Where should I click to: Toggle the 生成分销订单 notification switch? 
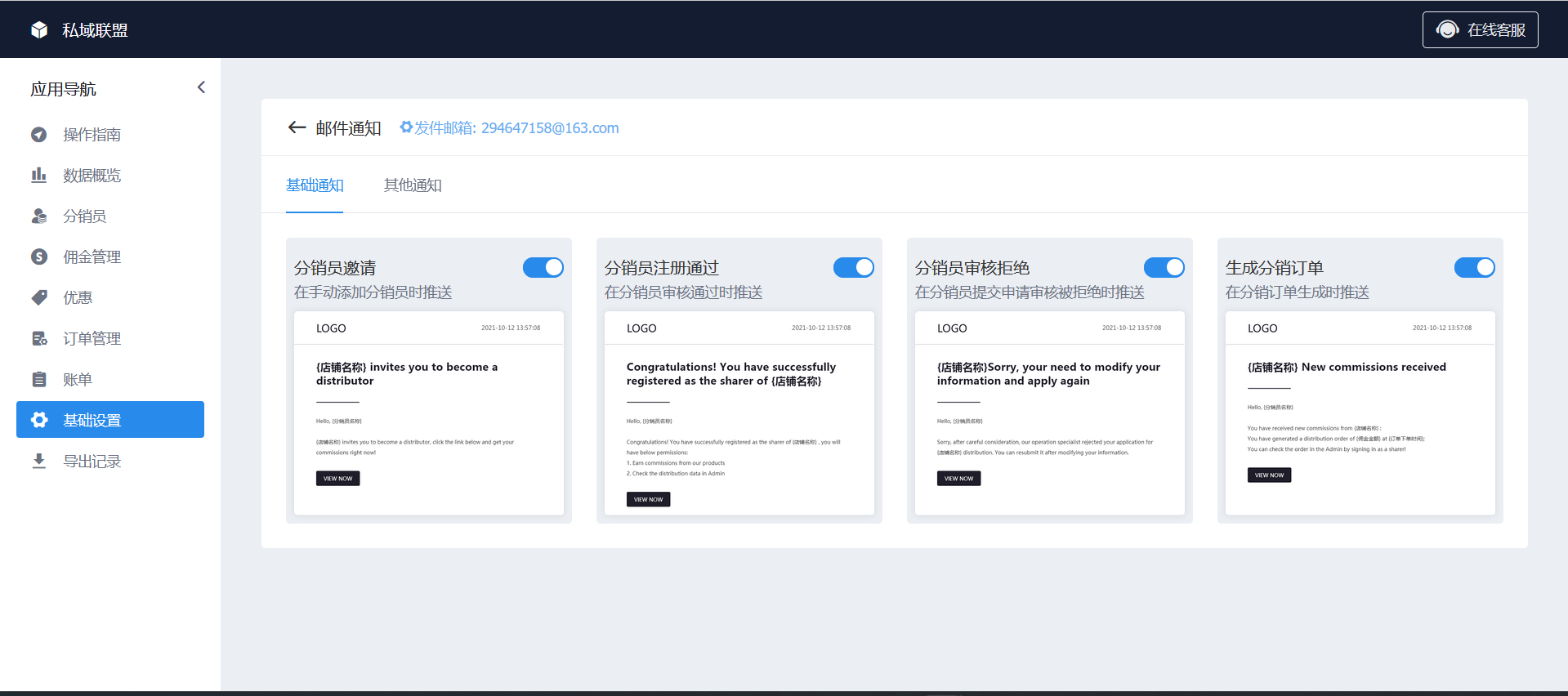coord(1475,267)
